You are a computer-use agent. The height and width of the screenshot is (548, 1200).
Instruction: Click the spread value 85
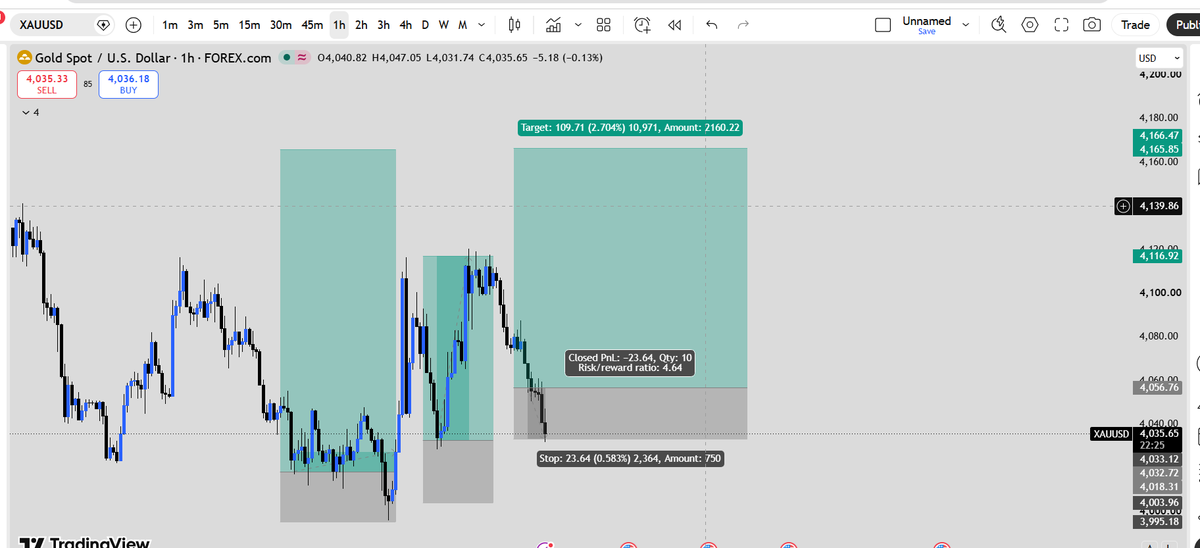click(87, 84)
